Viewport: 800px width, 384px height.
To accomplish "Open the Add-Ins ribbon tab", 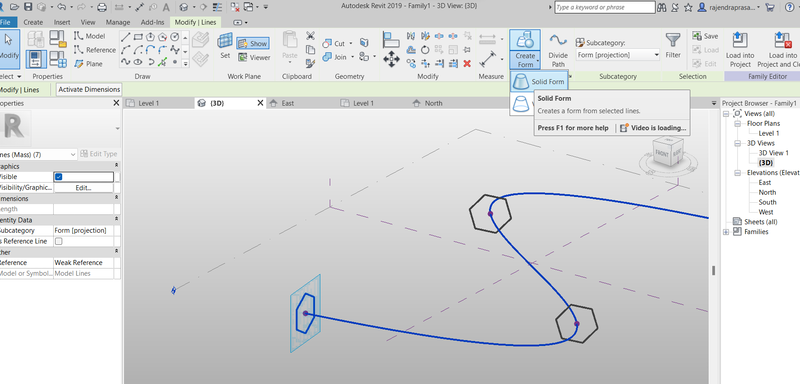I will tap(153, 22).
